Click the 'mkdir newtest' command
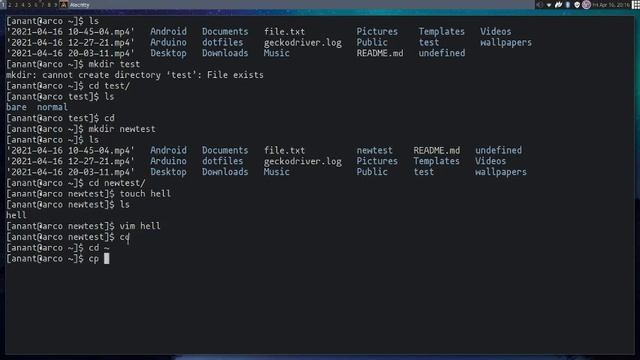640x360 pixels. 122,129
